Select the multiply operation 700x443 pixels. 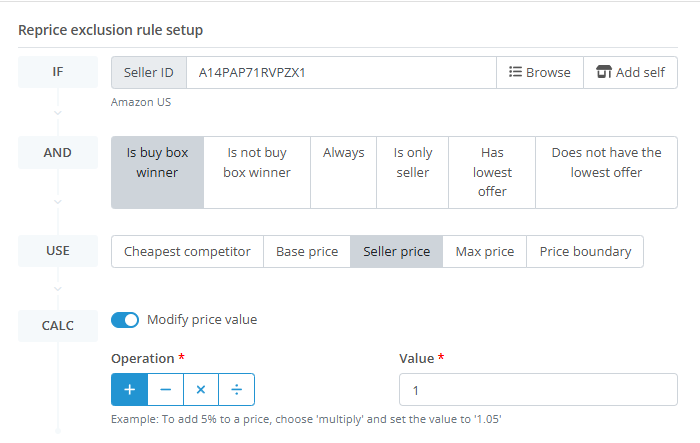point(201,389)
